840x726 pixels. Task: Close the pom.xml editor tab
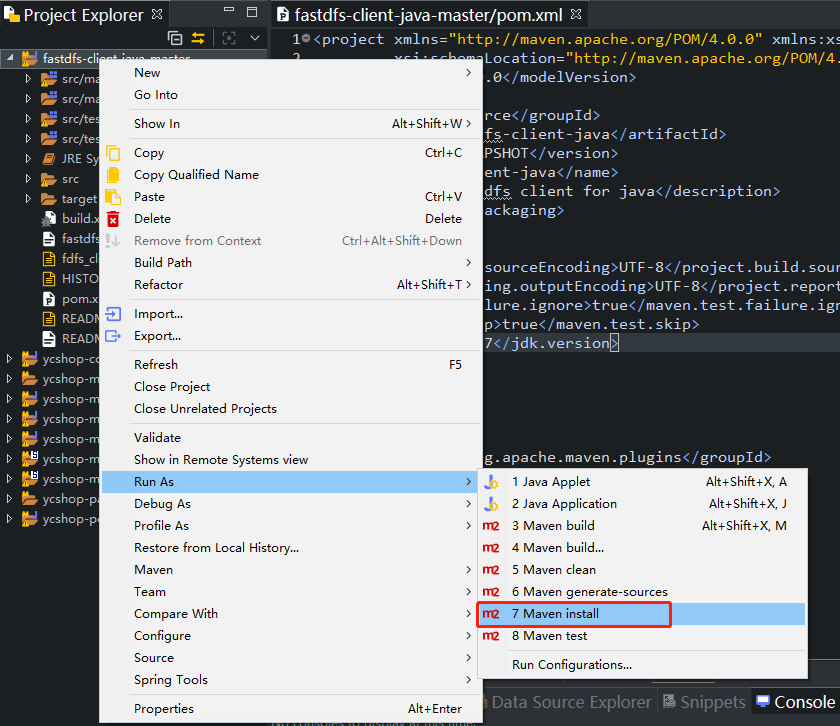point(576,14)
